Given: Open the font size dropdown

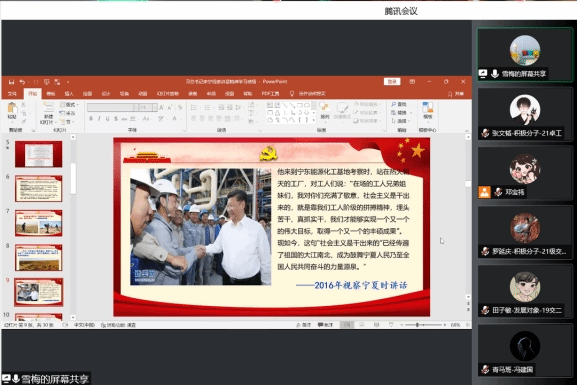Looking at the screenshot, I should pyautogui.click(x=155, y=107).
